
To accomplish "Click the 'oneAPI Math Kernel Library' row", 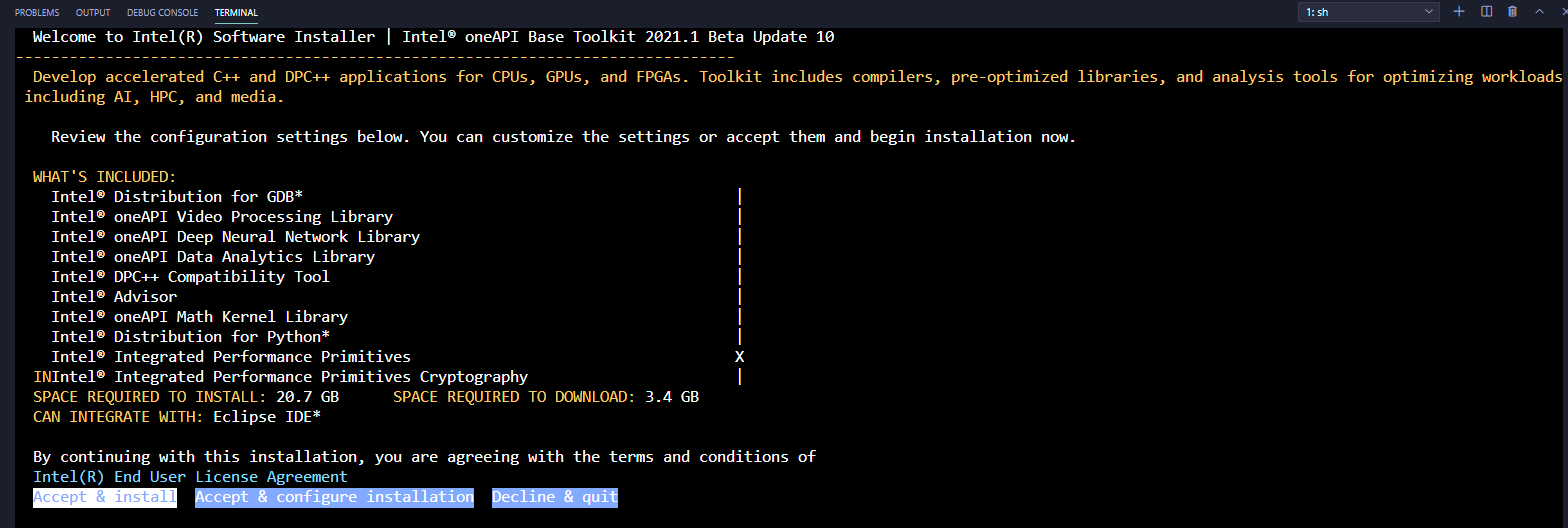I will click(200, 317).
